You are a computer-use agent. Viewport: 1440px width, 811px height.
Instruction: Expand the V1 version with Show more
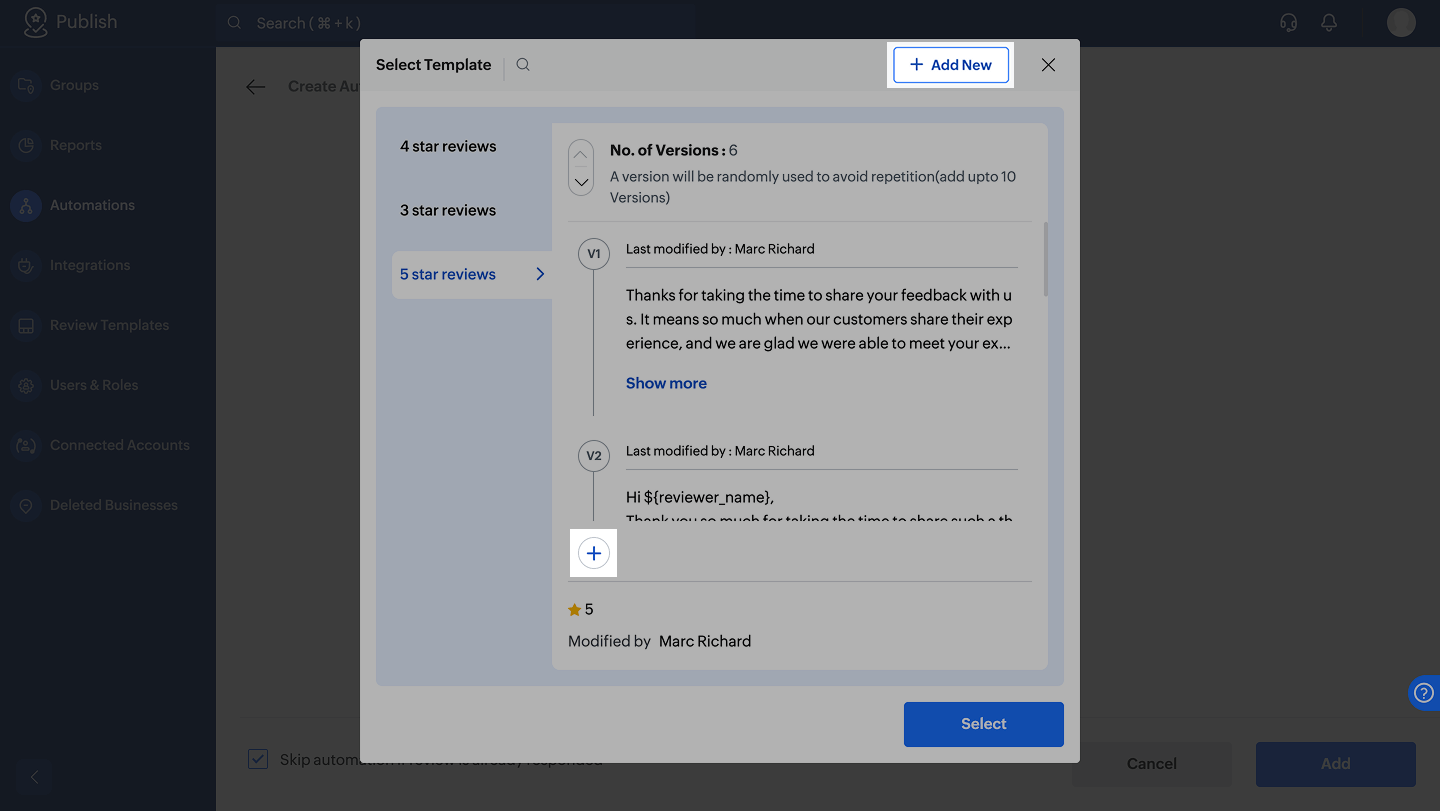pos(666,383)
